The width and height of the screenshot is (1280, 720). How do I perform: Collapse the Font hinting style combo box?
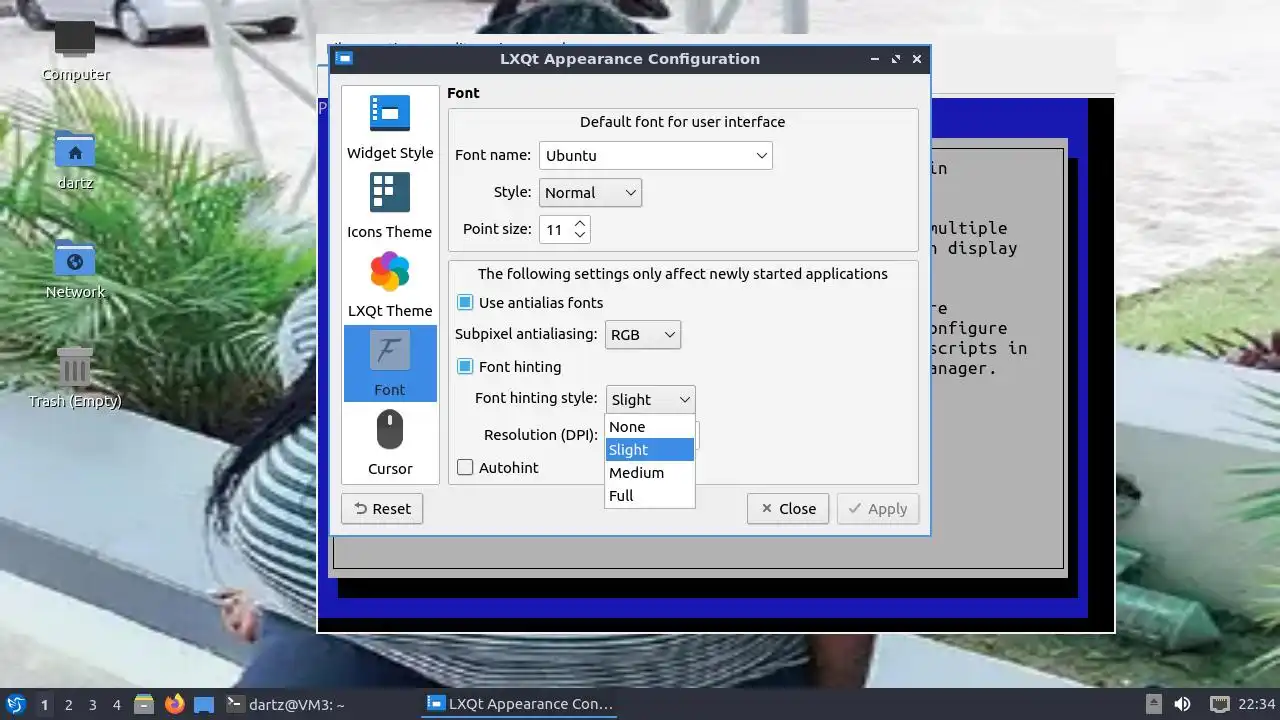click(x=650, y=399)
